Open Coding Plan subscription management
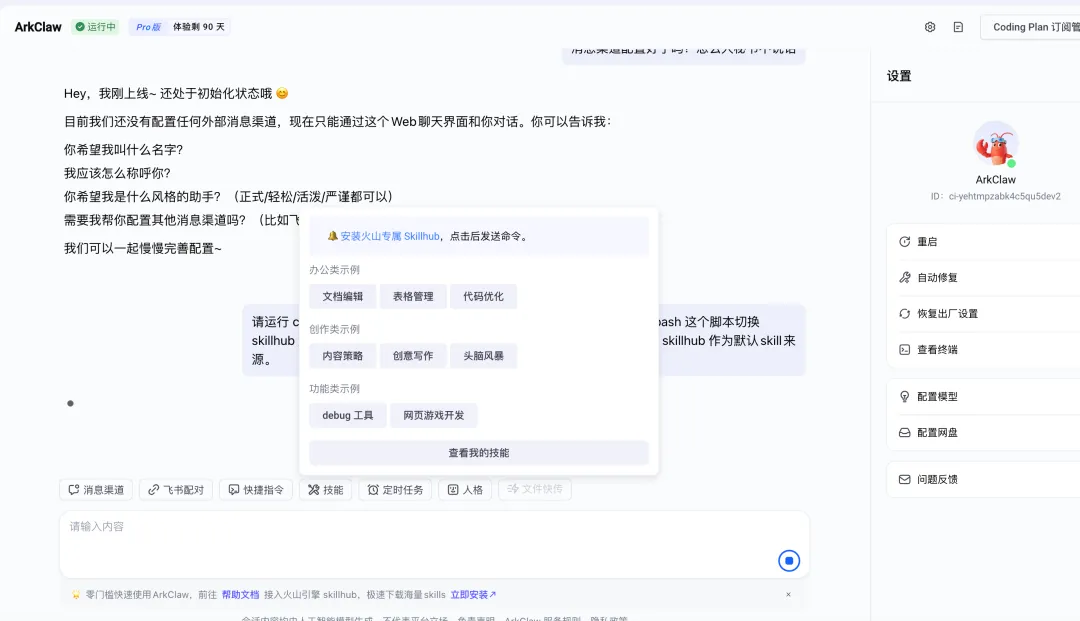 [1031, 27]
